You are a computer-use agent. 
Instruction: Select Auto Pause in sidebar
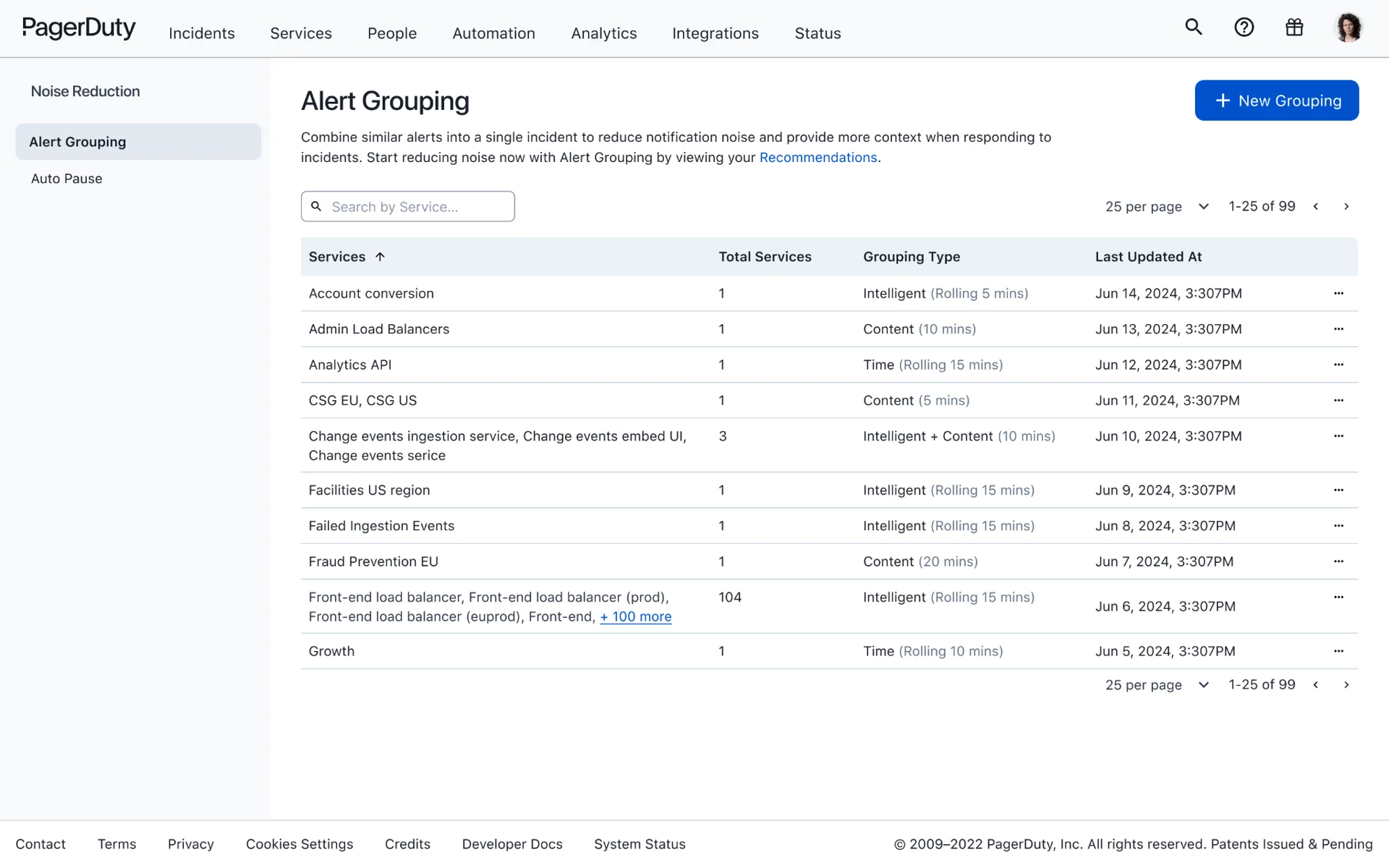click(67, 179)
